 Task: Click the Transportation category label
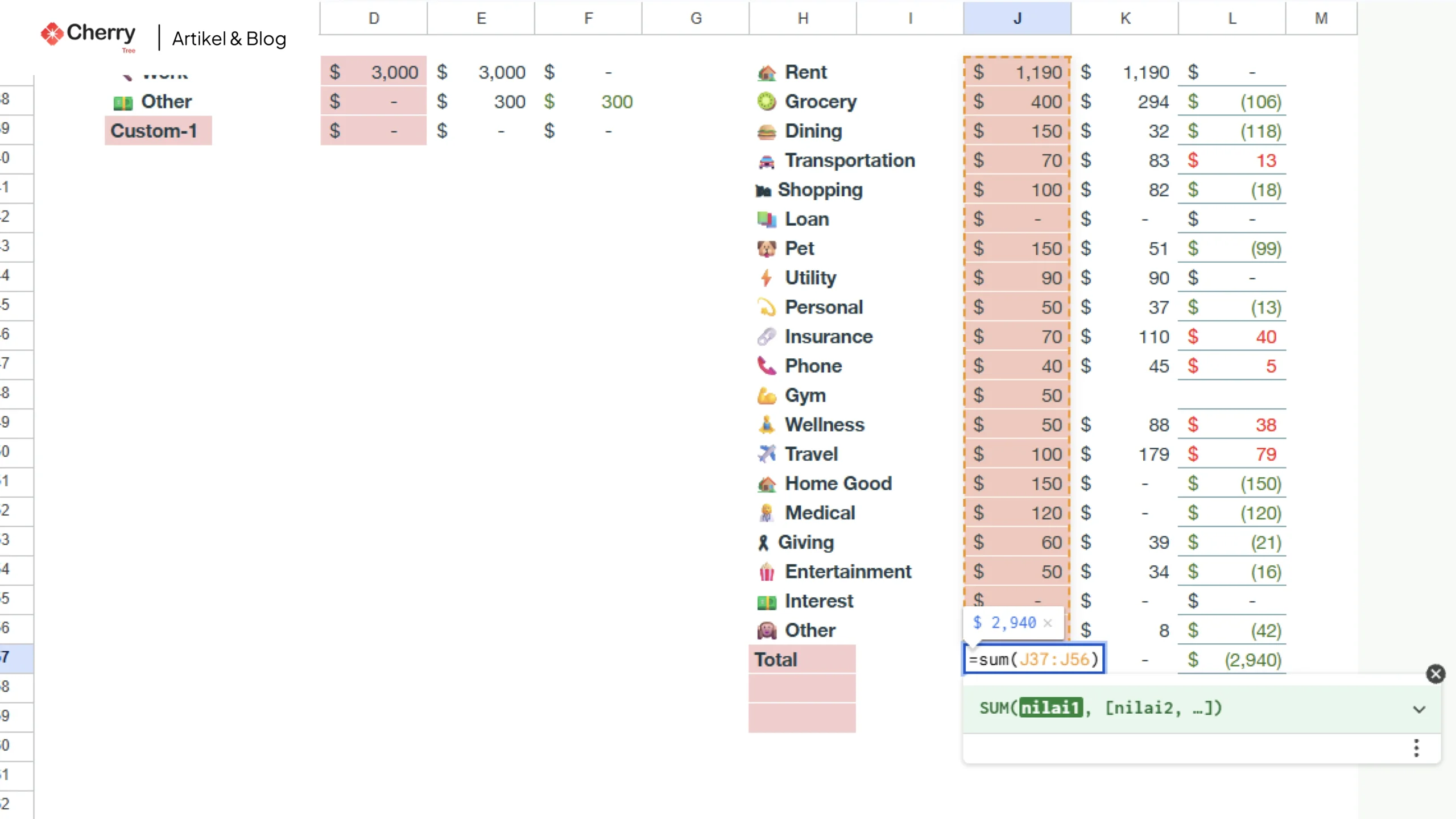pyautogui.click(x=850, y=160)
